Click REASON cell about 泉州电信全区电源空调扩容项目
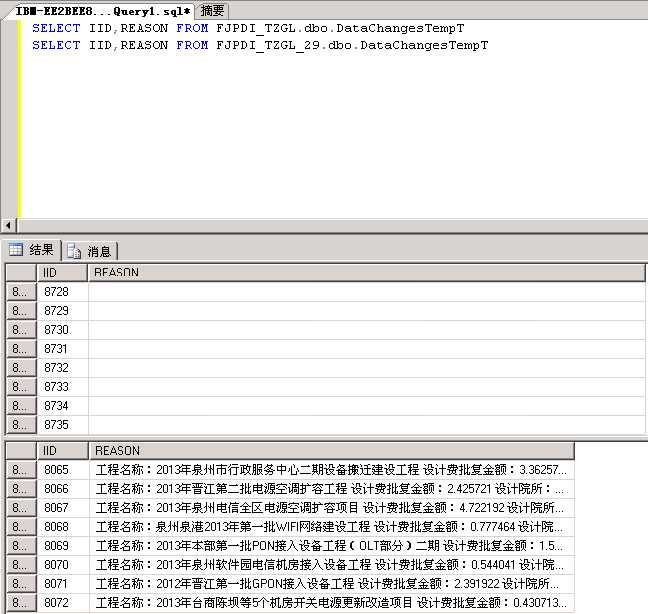The width and height of the screenshot is (648, 614). click(331, 508)
